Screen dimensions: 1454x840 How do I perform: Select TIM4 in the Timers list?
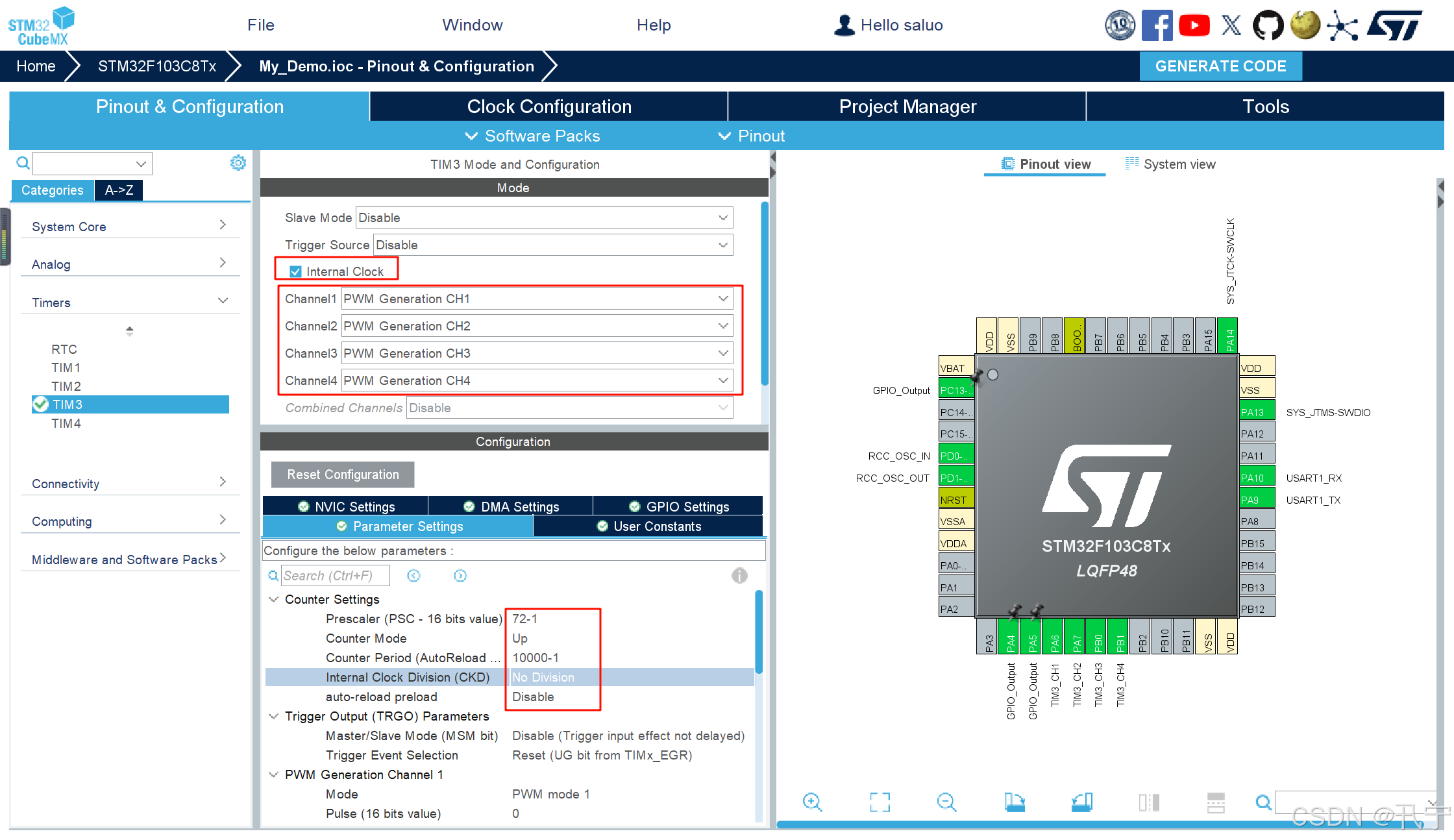(x=66, y=423)
